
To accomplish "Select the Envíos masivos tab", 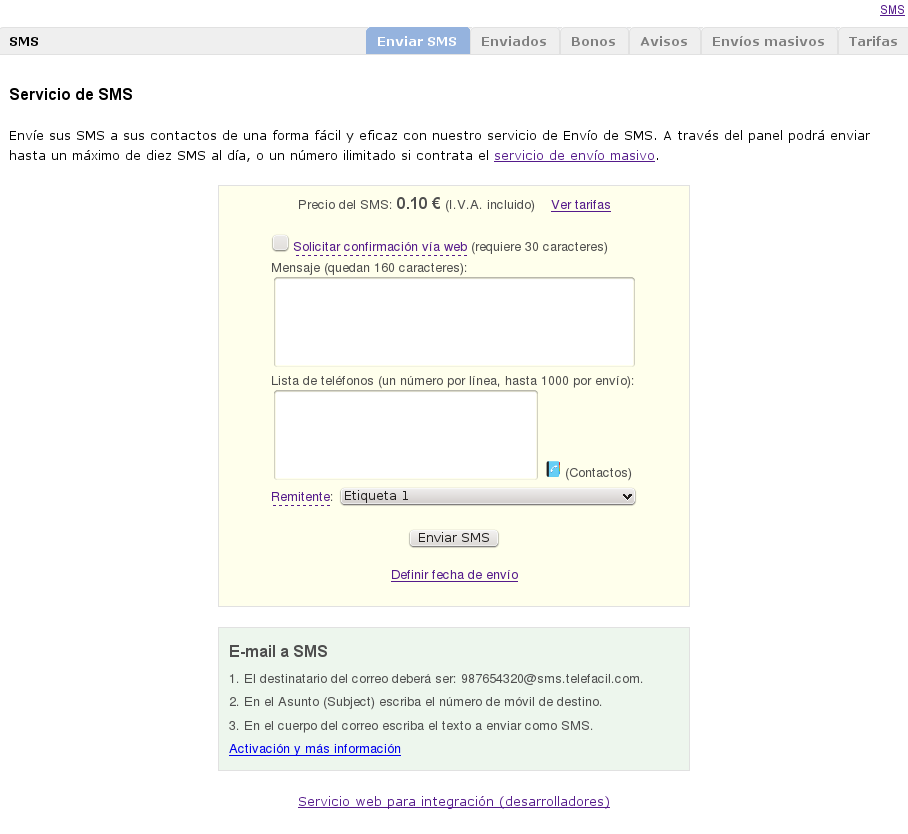I will click(768, 42).
